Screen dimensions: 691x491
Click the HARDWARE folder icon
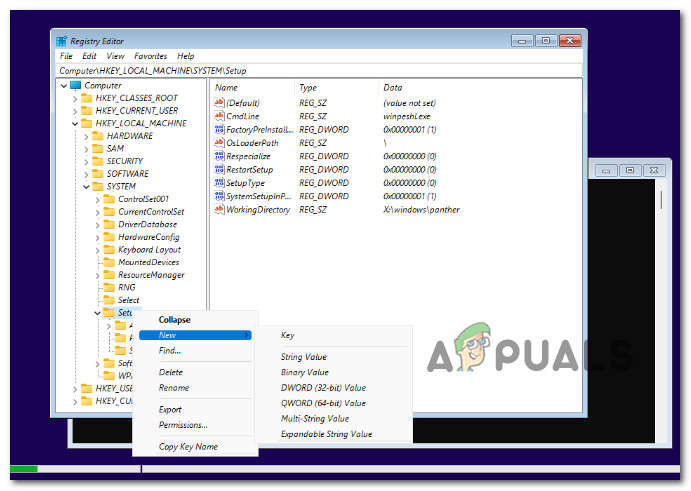coord(98,136)
